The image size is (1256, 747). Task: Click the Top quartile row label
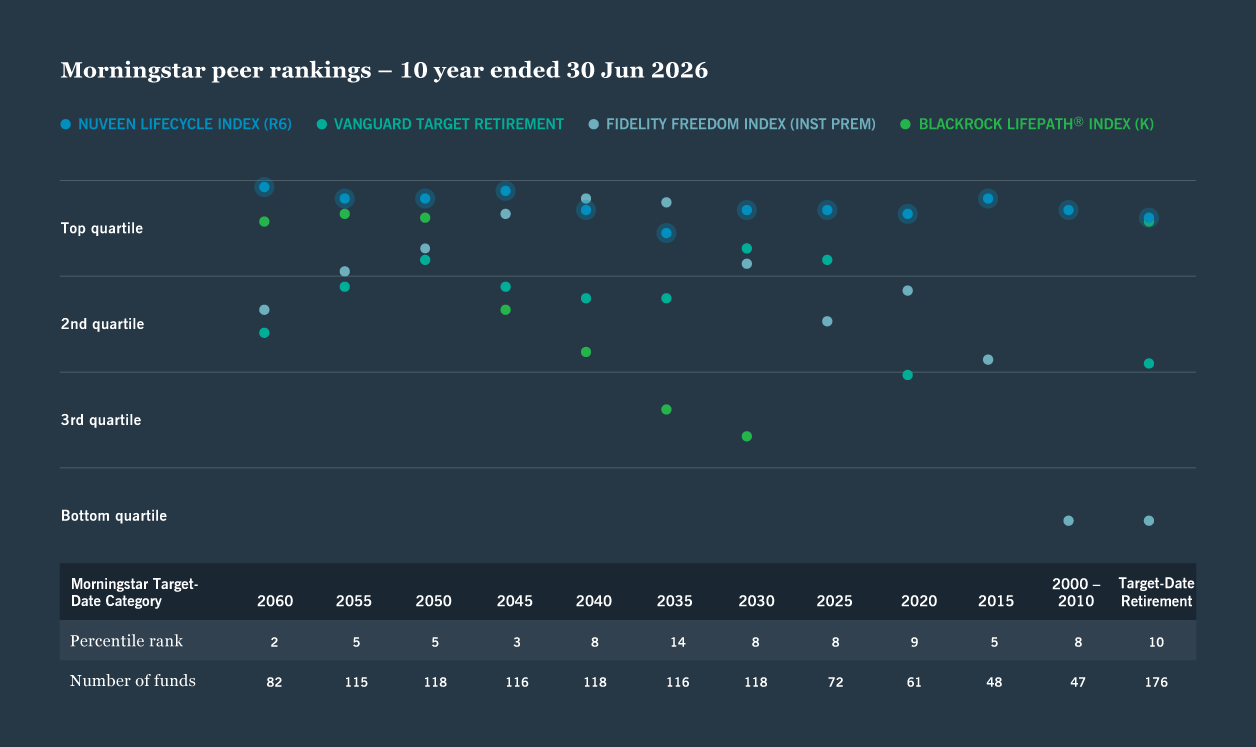[x=102, y=228]
